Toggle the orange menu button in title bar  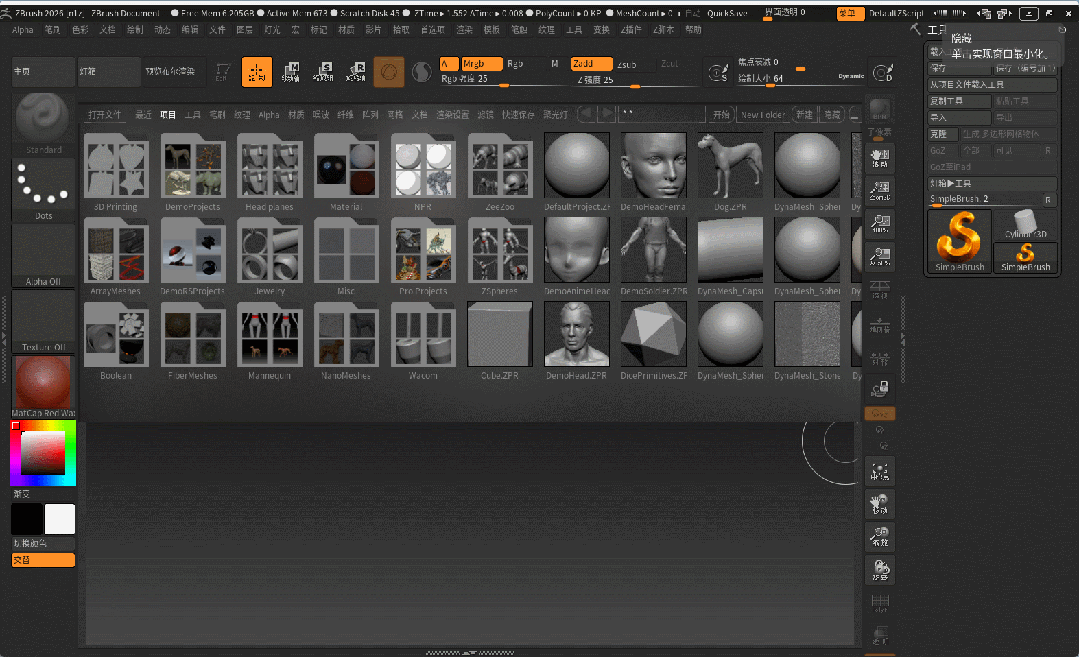[x=850, y=13]
